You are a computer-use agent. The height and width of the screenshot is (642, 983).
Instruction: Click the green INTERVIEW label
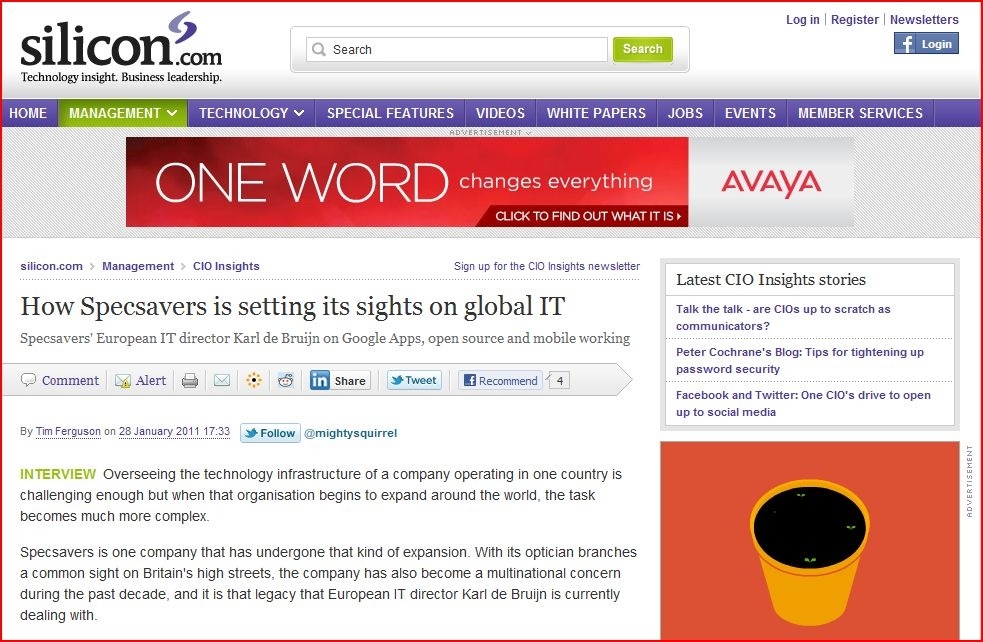coord(58,474)
